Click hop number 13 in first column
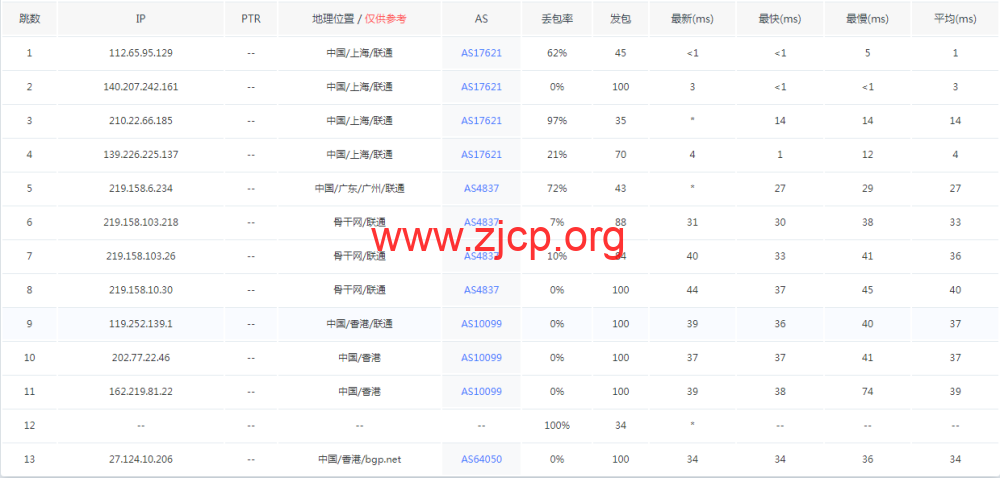This screenshot has width=1000, height=478. [x=29, y=459]
